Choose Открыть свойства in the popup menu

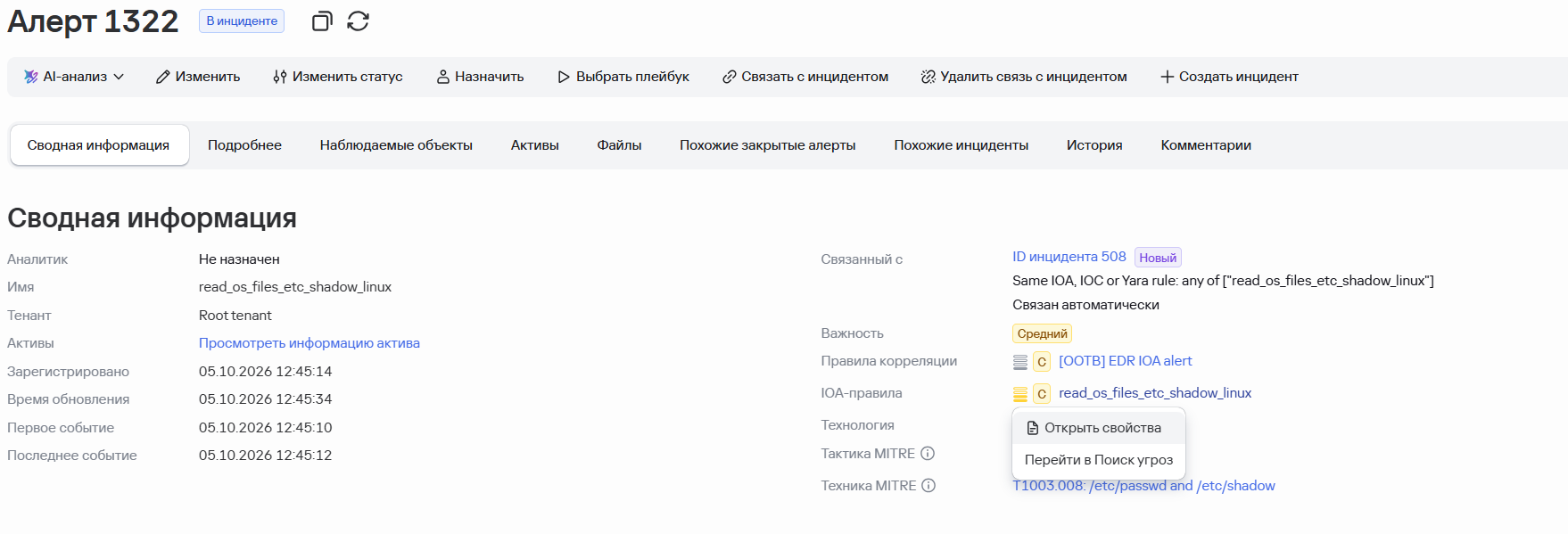click(1099, 428)
